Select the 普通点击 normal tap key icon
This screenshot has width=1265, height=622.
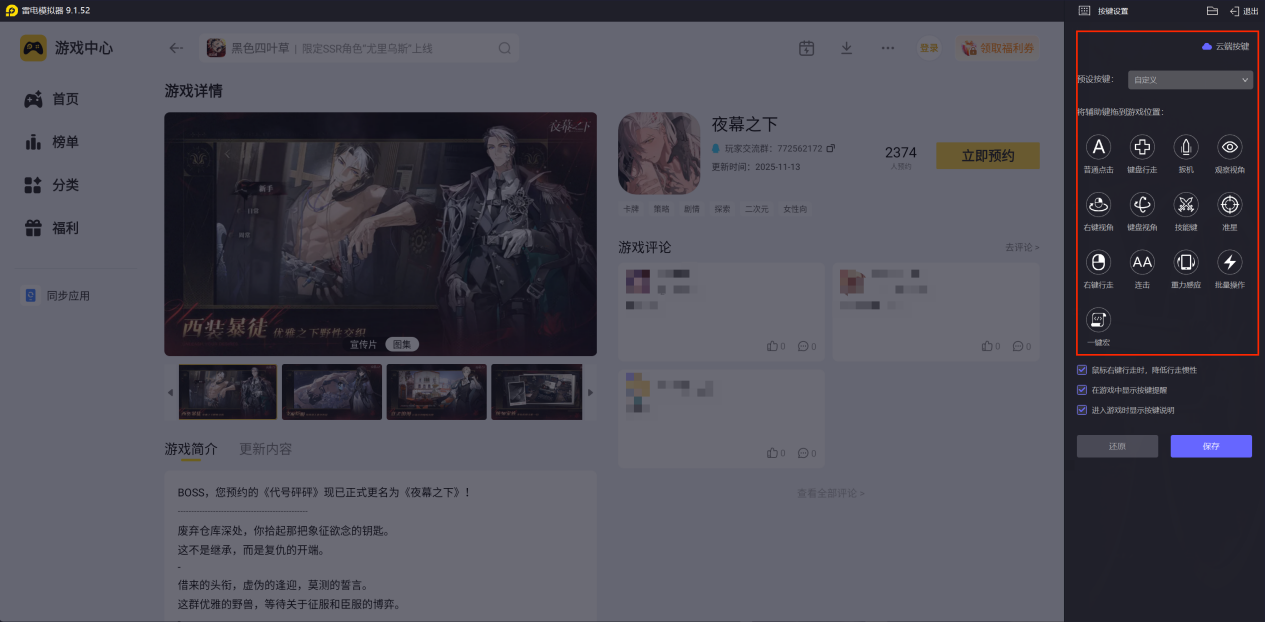click(1098, 147)
